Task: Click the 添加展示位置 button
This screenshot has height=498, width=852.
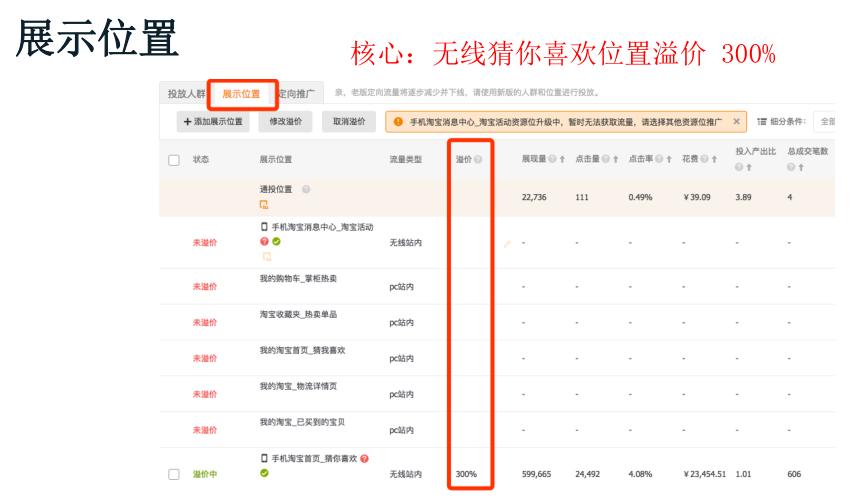Action: click(x=213, y=122)
